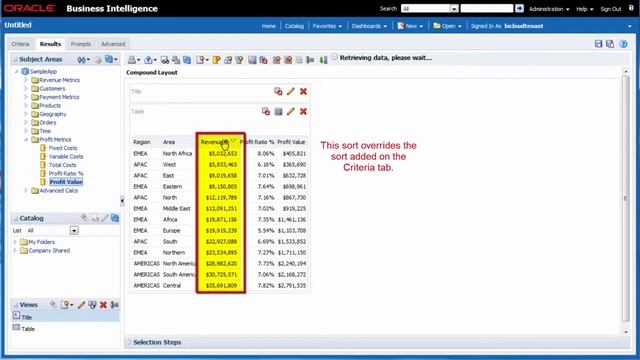Click the Profit Value column header

pos(291,142)
